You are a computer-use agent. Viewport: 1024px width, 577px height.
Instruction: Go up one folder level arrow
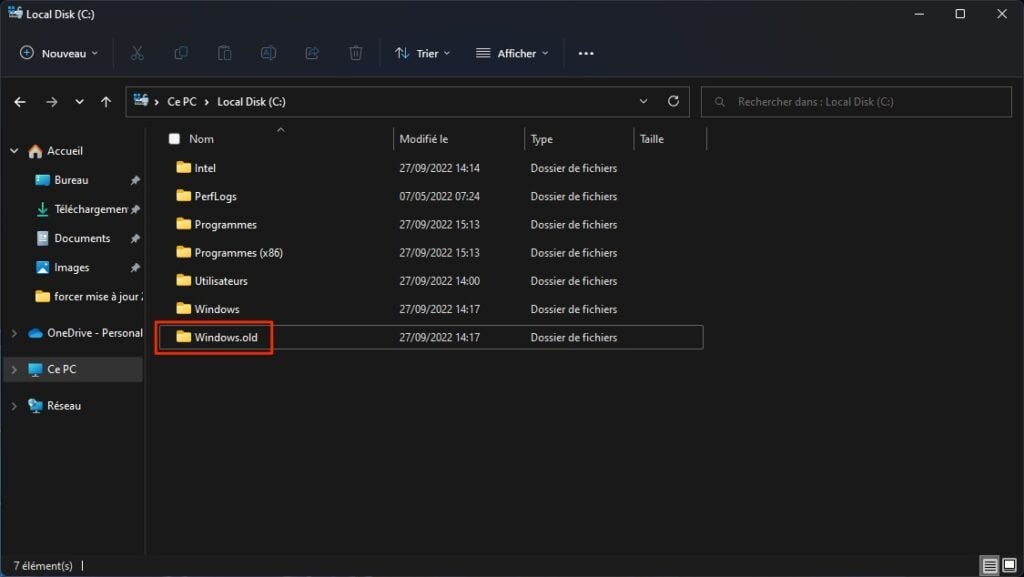point(106,102)
